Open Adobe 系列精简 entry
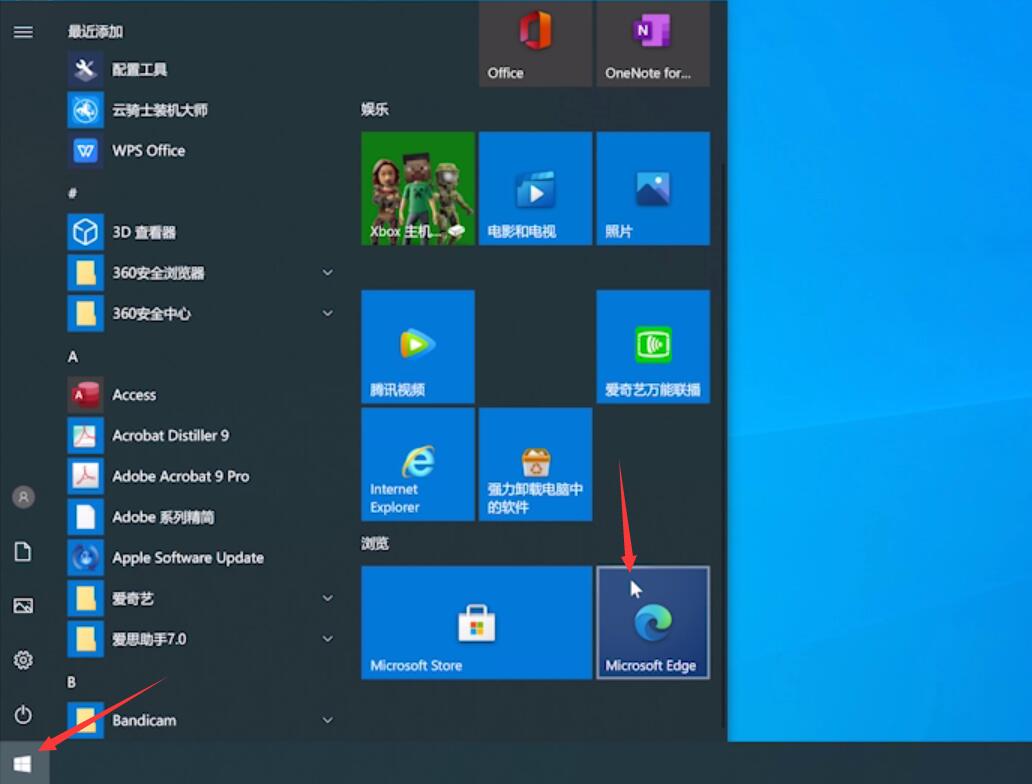Viewport: 1032px width, 784px height. pos(201,517)
